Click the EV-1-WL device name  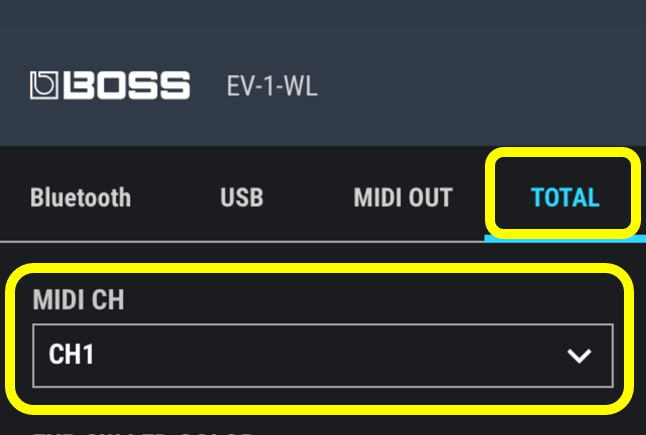(x=272, y=86)
